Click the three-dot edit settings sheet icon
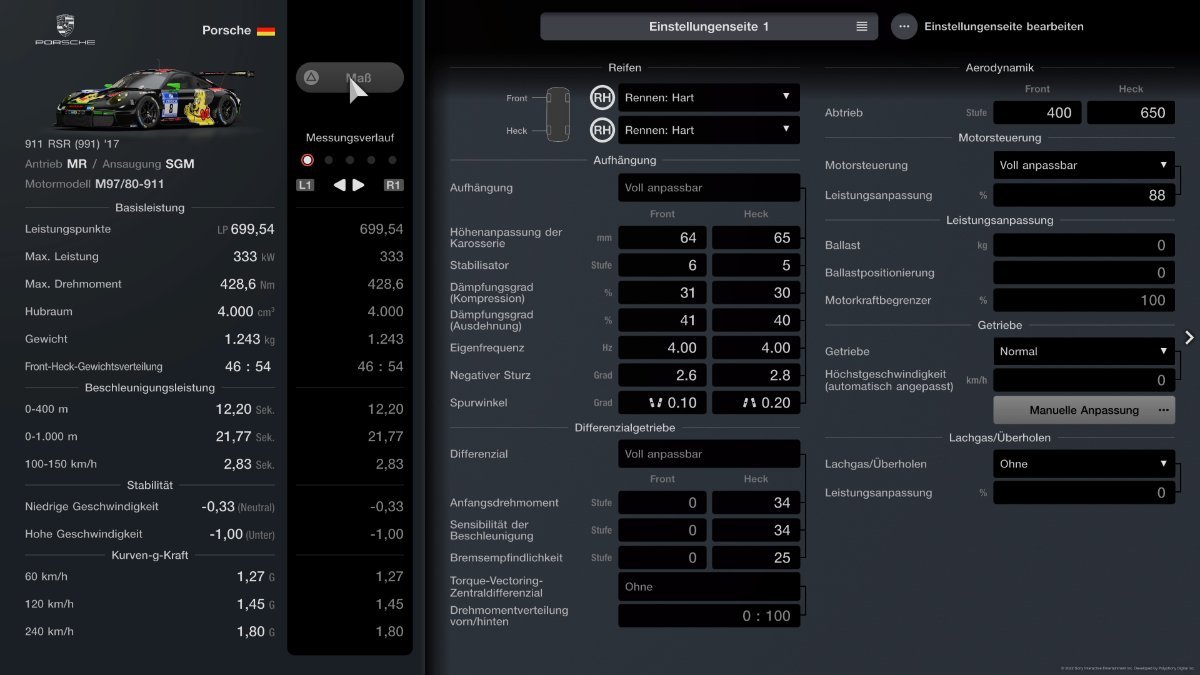The height and width of the screenshot is (675, 1200). 904,26
